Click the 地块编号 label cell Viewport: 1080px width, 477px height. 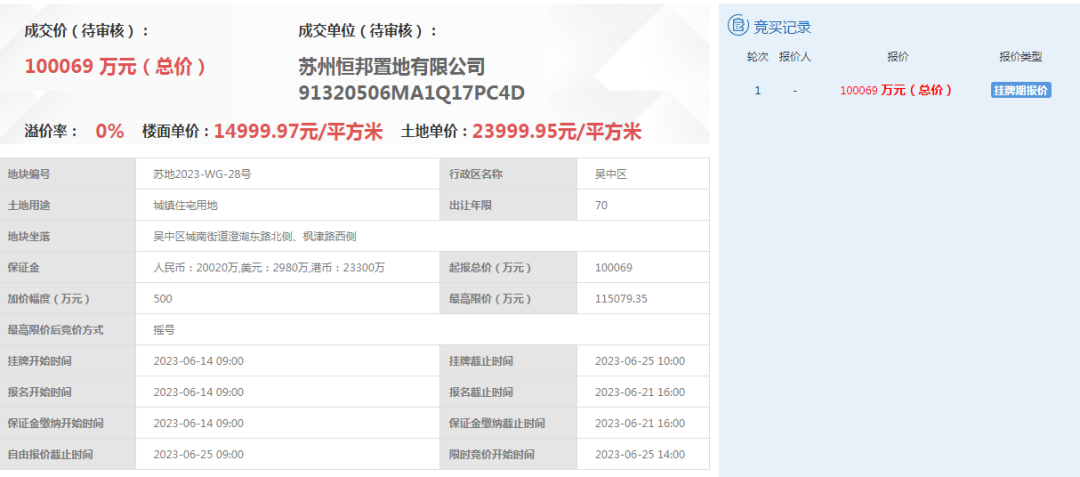click(68, 174)
